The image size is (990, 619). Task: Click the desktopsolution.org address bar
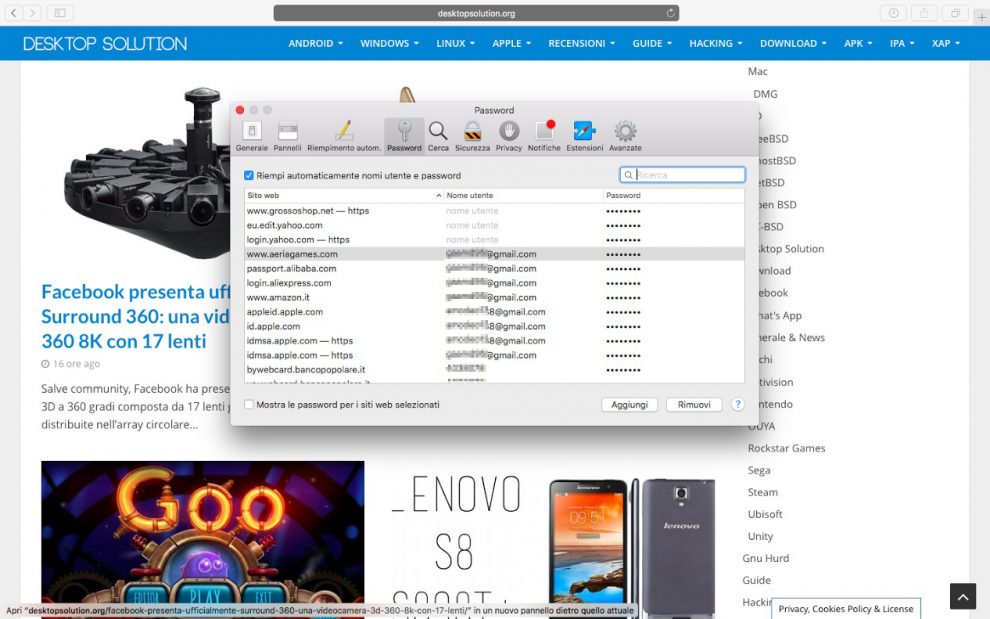476,13
